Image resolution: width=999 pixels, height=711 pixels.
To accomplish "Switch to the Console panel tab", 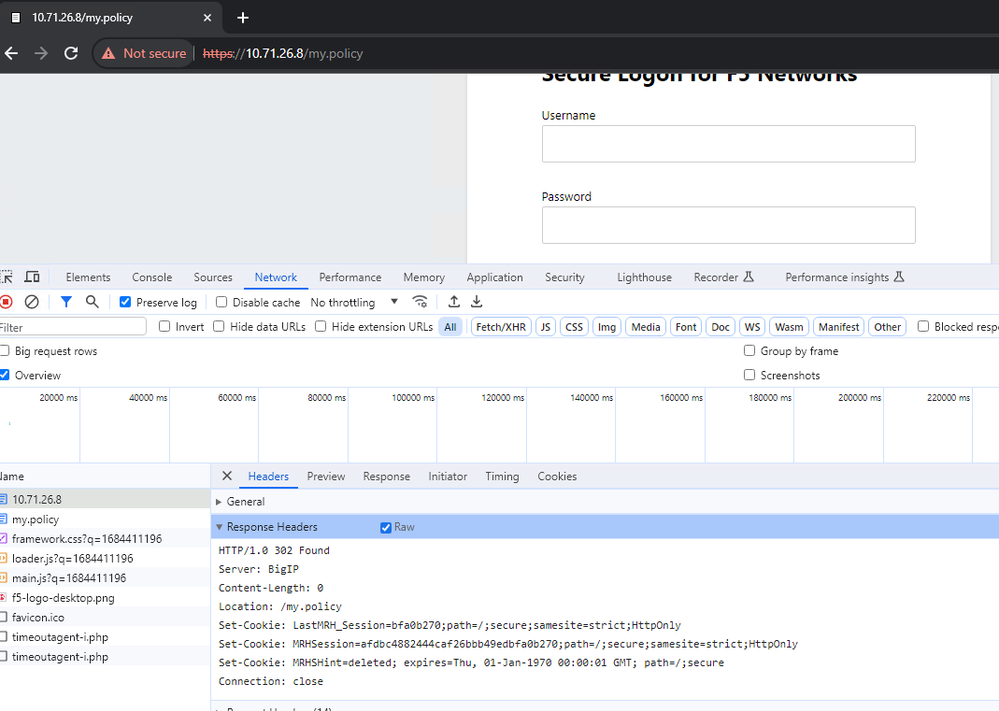I will pyautogui.click(x=152, y=277).
